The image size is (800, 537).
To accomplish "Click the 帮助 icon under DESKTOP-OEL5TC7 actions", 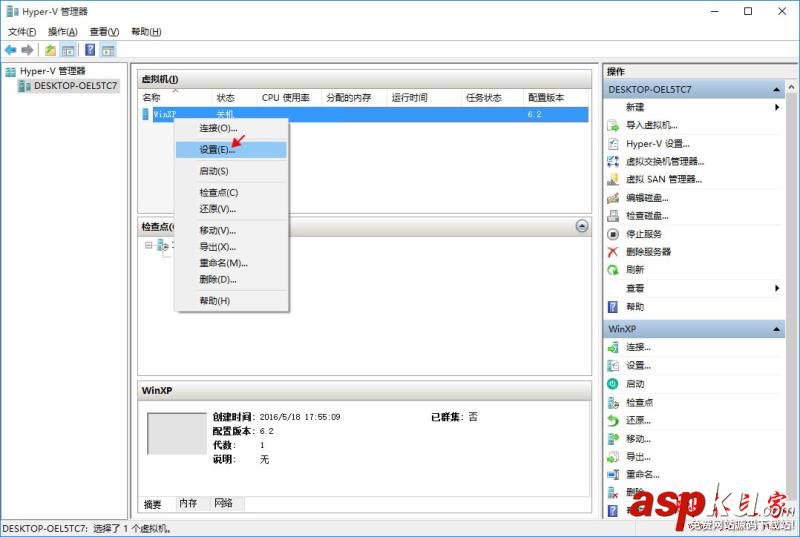I will (x=613, y=306).
